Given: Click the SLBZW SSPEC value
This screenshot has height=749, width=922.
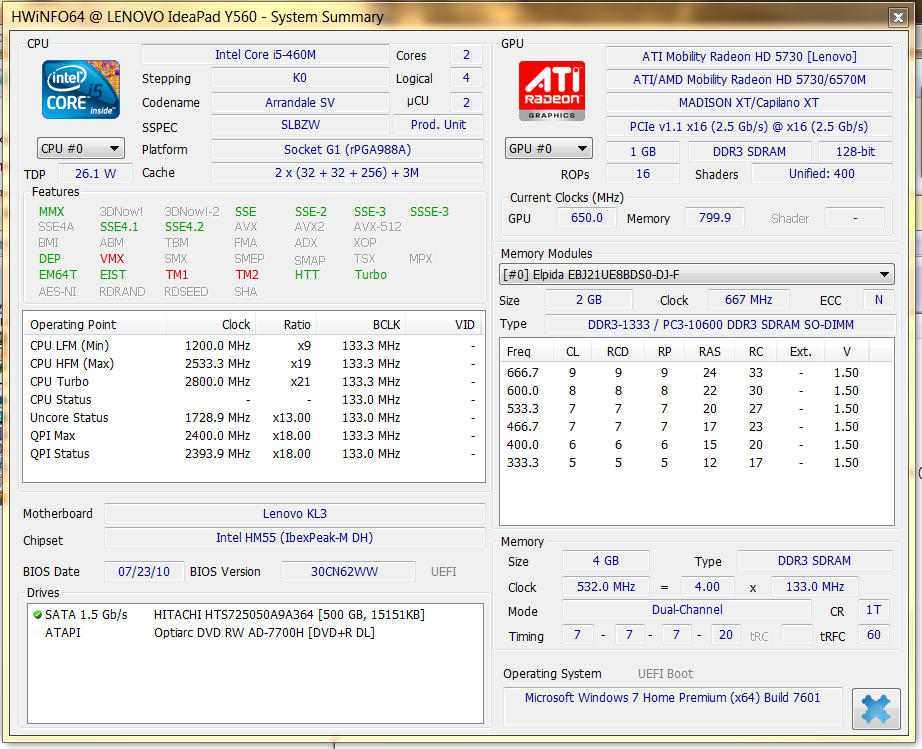Looking at the screenshot, I should click(x=300, y=125).
